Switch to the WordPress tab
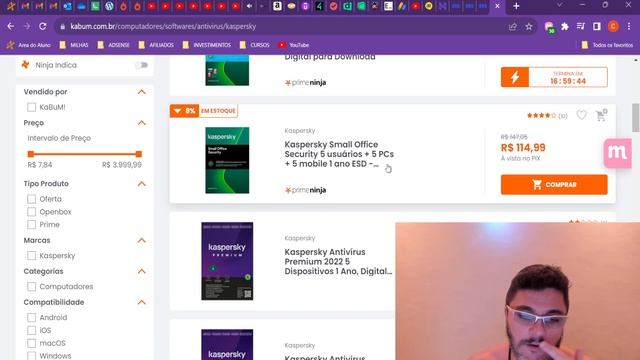The height and width of the screenshot is (360, 640). 109,6
